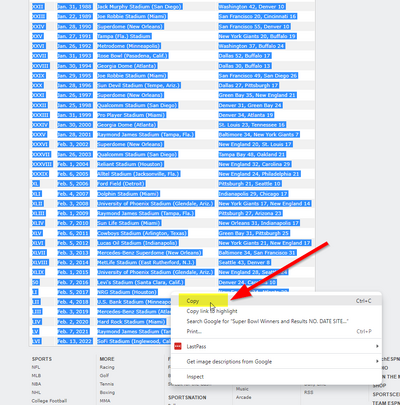The width and height of the screenshot is (400, 405).
Task: Click 'Baltimore 34, San Francisco 31' result
Action: pyautogui.click(x=257, y=253)
